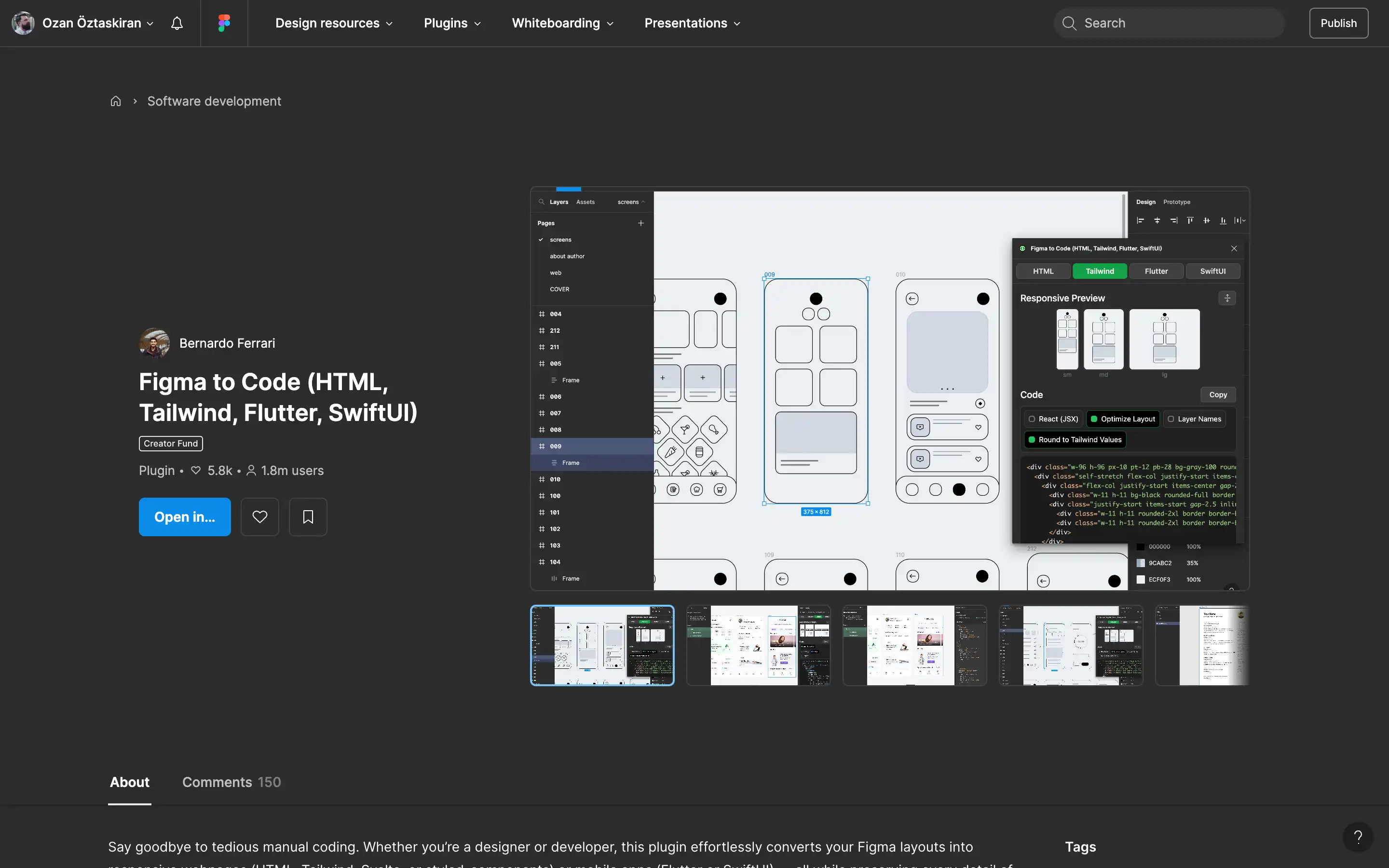1389x868 pixels.
Task: Select the Tailwind tab in plugin
Action: click(x=1100, y=271)
